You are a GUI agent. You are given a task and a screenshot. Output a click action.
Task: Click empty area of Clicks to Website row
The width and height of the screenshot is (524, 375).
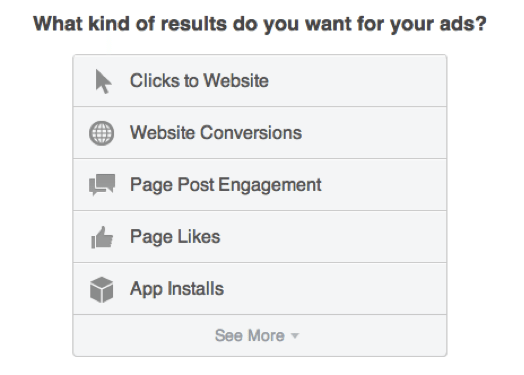358,81
